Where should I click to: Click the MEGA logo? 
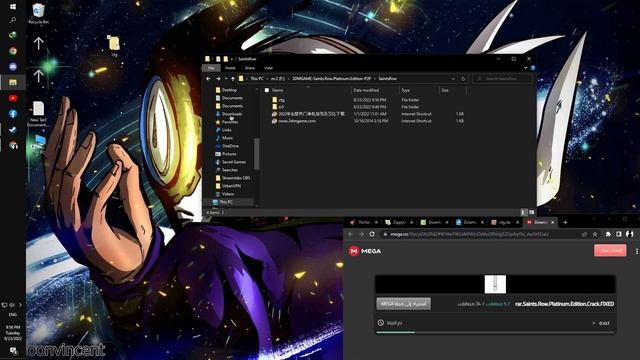click(x=365, y=251)
